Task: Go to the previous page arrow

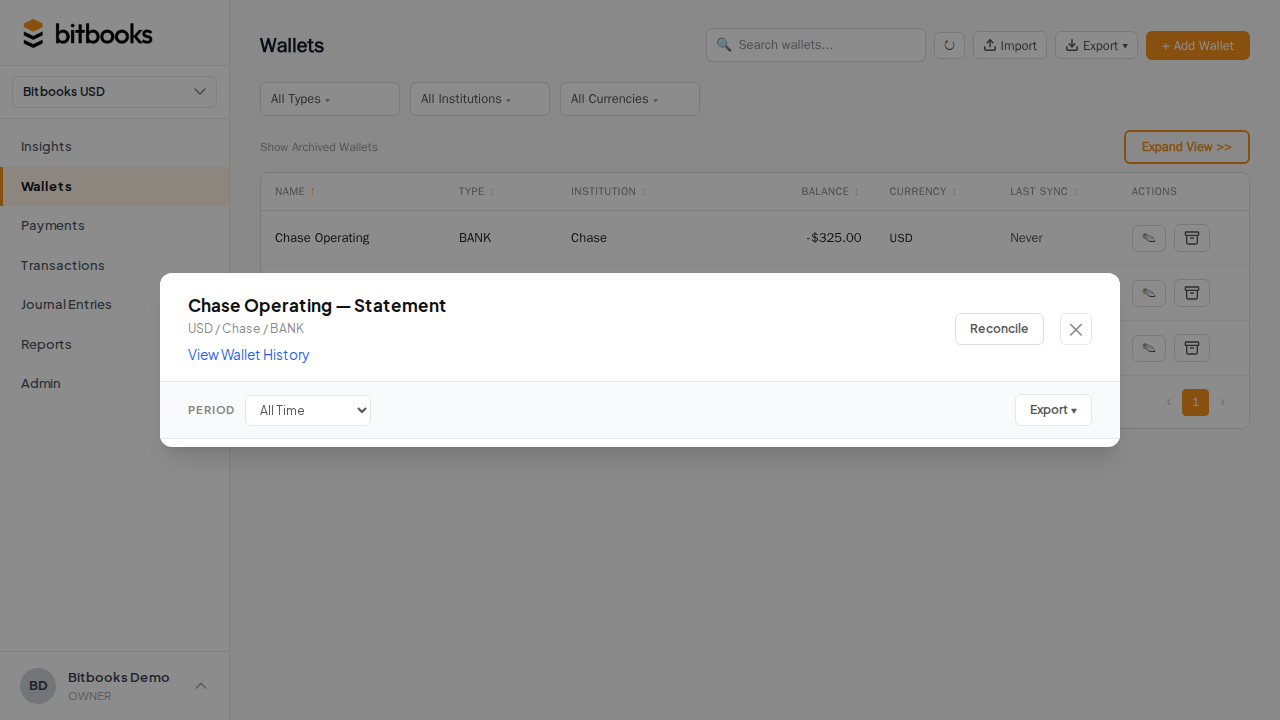Action: point(1168,402)
